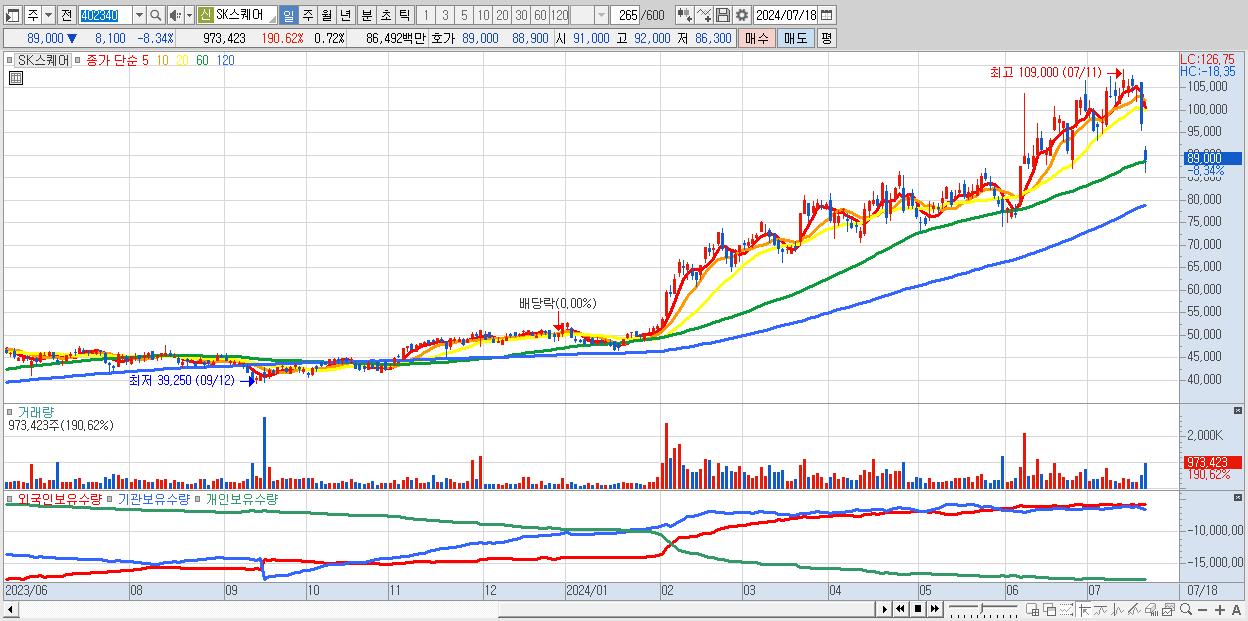Viewport: 1248px width, 621px height.
Task: Open the stock code search magnifier
Action: pyautogui.click(x=155, y=15)
